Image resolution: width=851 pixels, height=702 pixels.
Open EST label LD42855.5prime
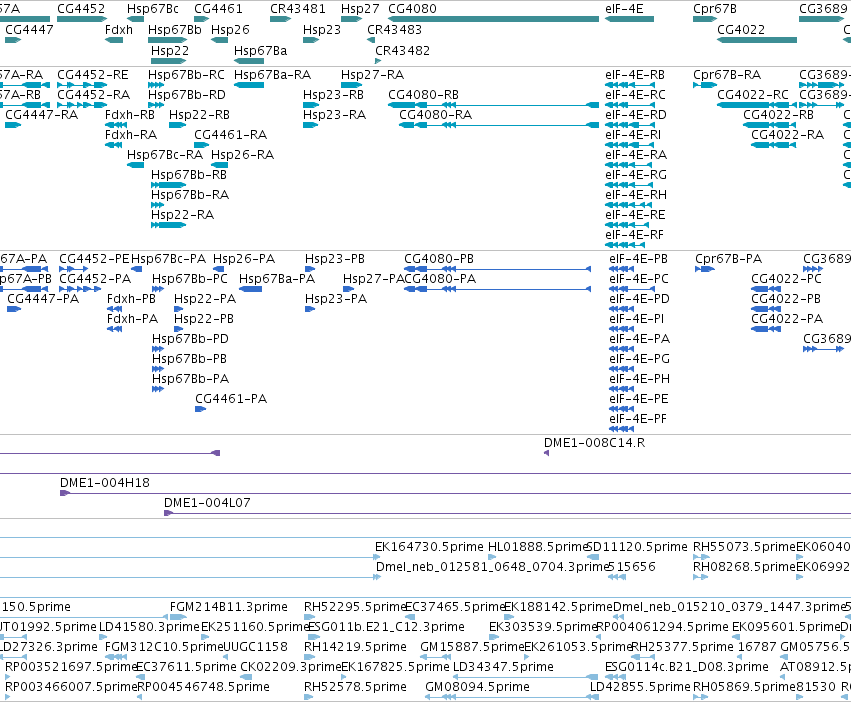tap(640, 687)
